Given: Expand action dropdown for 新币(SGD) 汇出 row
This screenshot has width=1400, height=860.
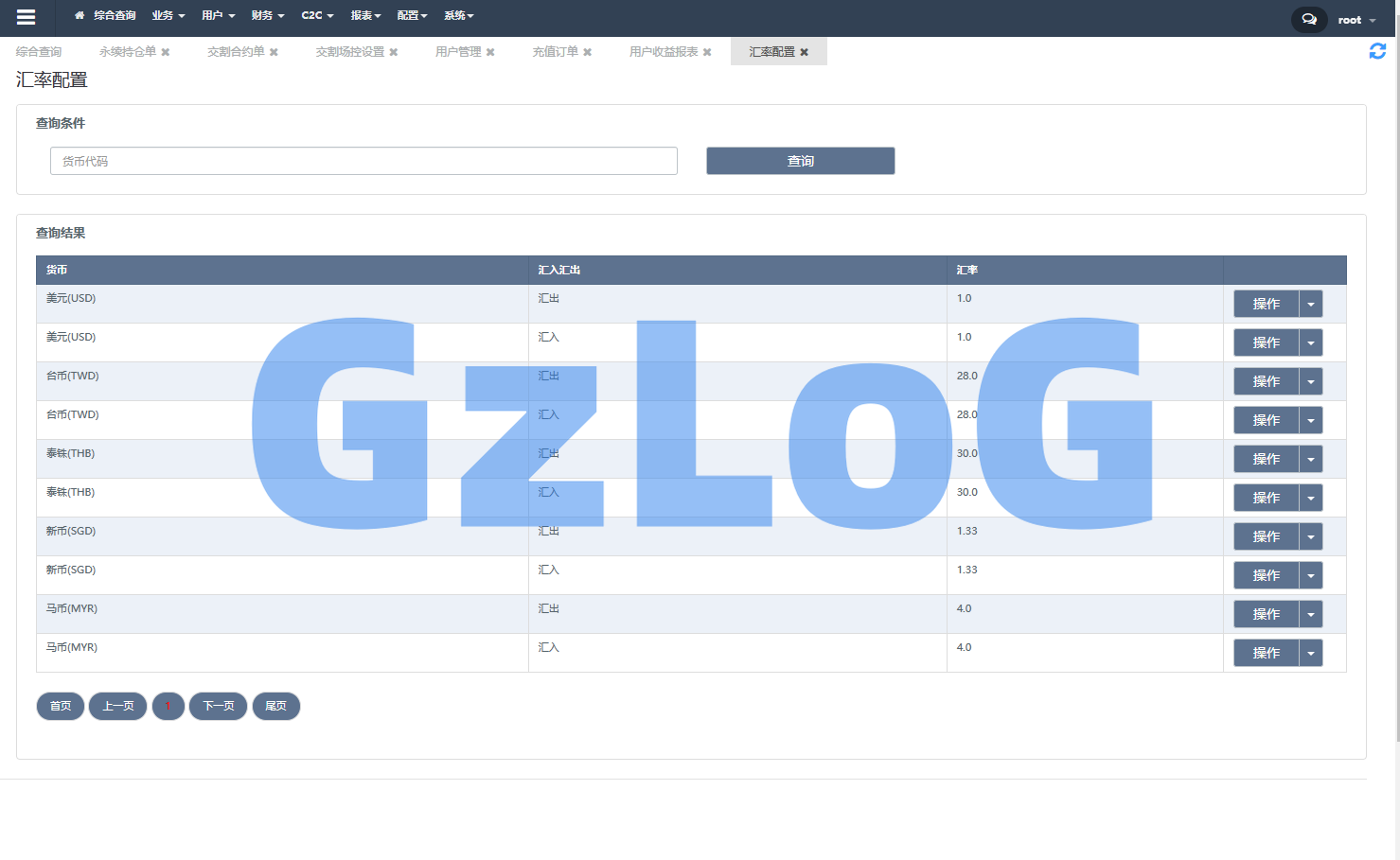Looking at the screenshot, I should [x=1310, y=536].
